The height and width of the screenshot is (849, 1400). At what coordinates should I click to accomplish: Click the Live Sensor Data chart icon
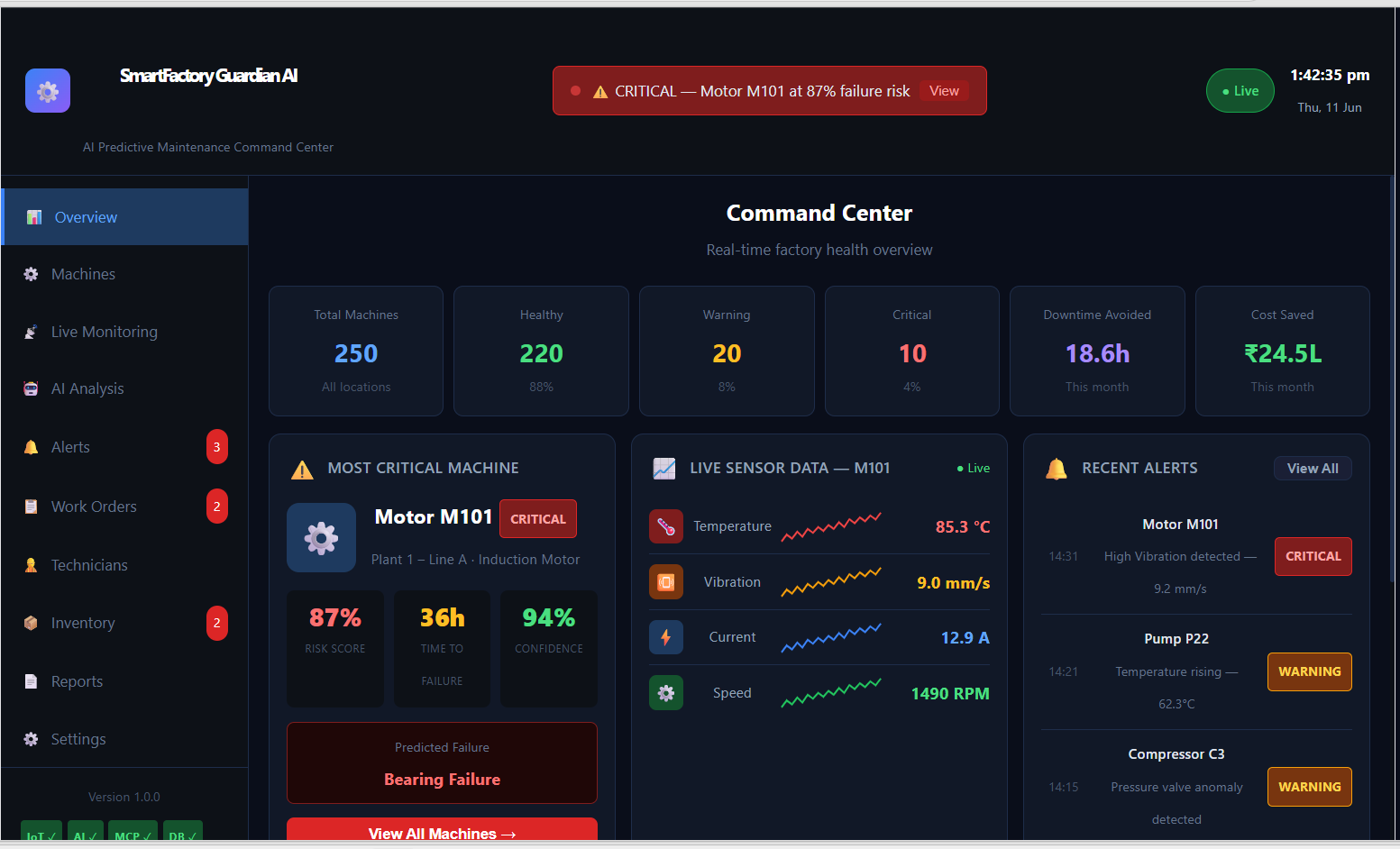(664, 469)
